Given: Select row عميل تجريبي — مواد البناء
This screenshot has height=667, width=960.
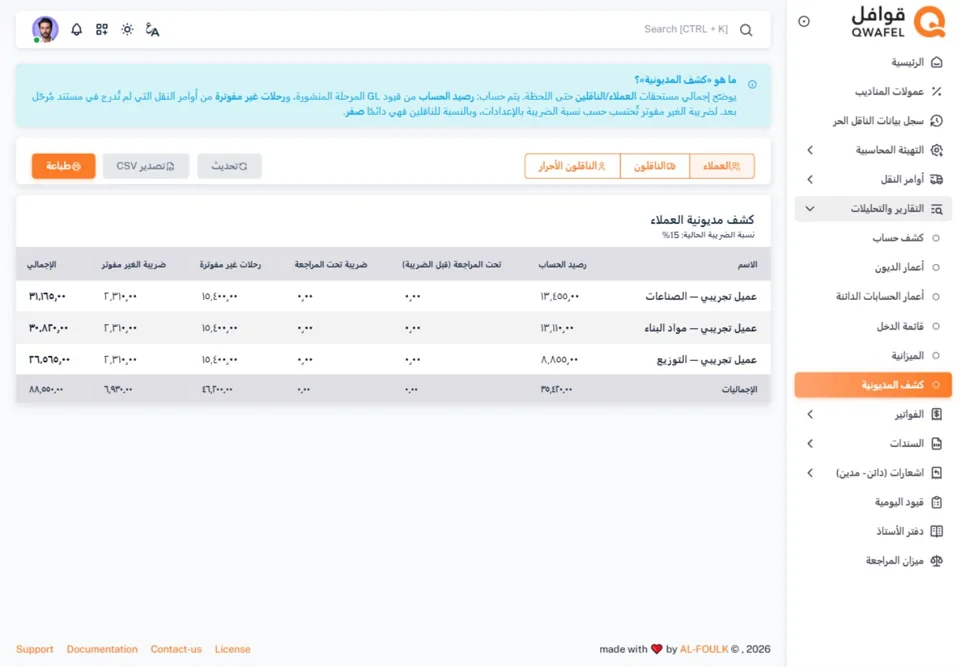Looking at the screenshot, I should pyautogui.click(x=393, y=328).
